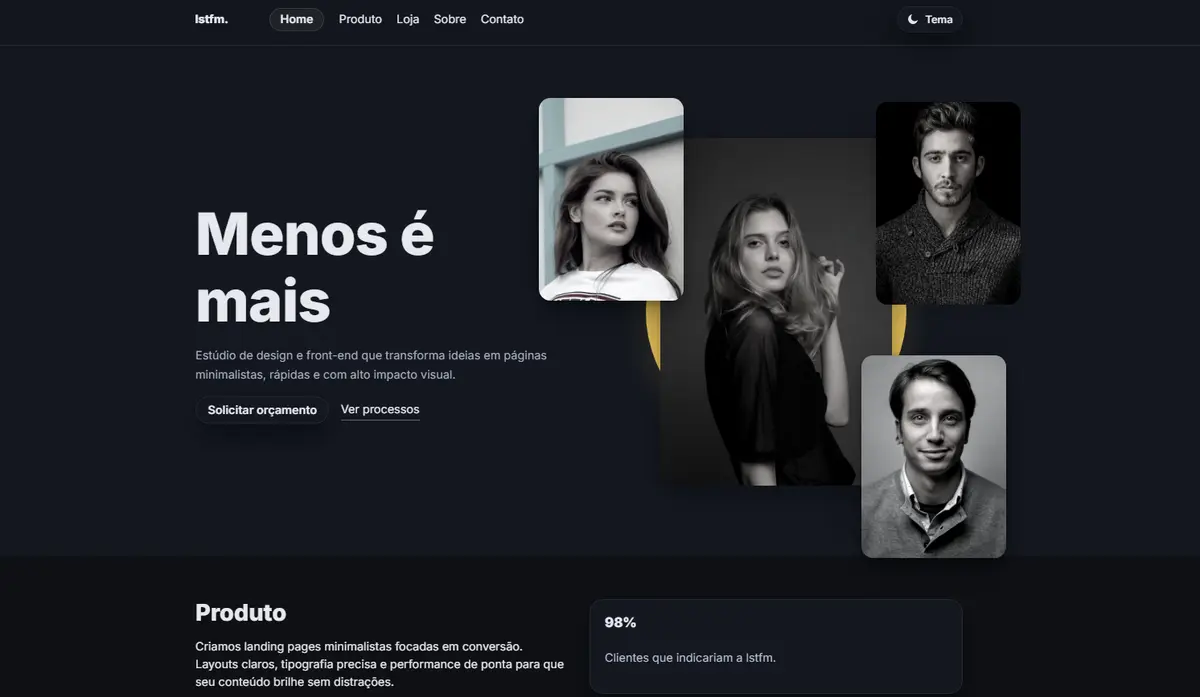Click the woman in white shirt photo
Image resolution: width=1200 pixels, height=697 pixels.
[x=611, y=199]
